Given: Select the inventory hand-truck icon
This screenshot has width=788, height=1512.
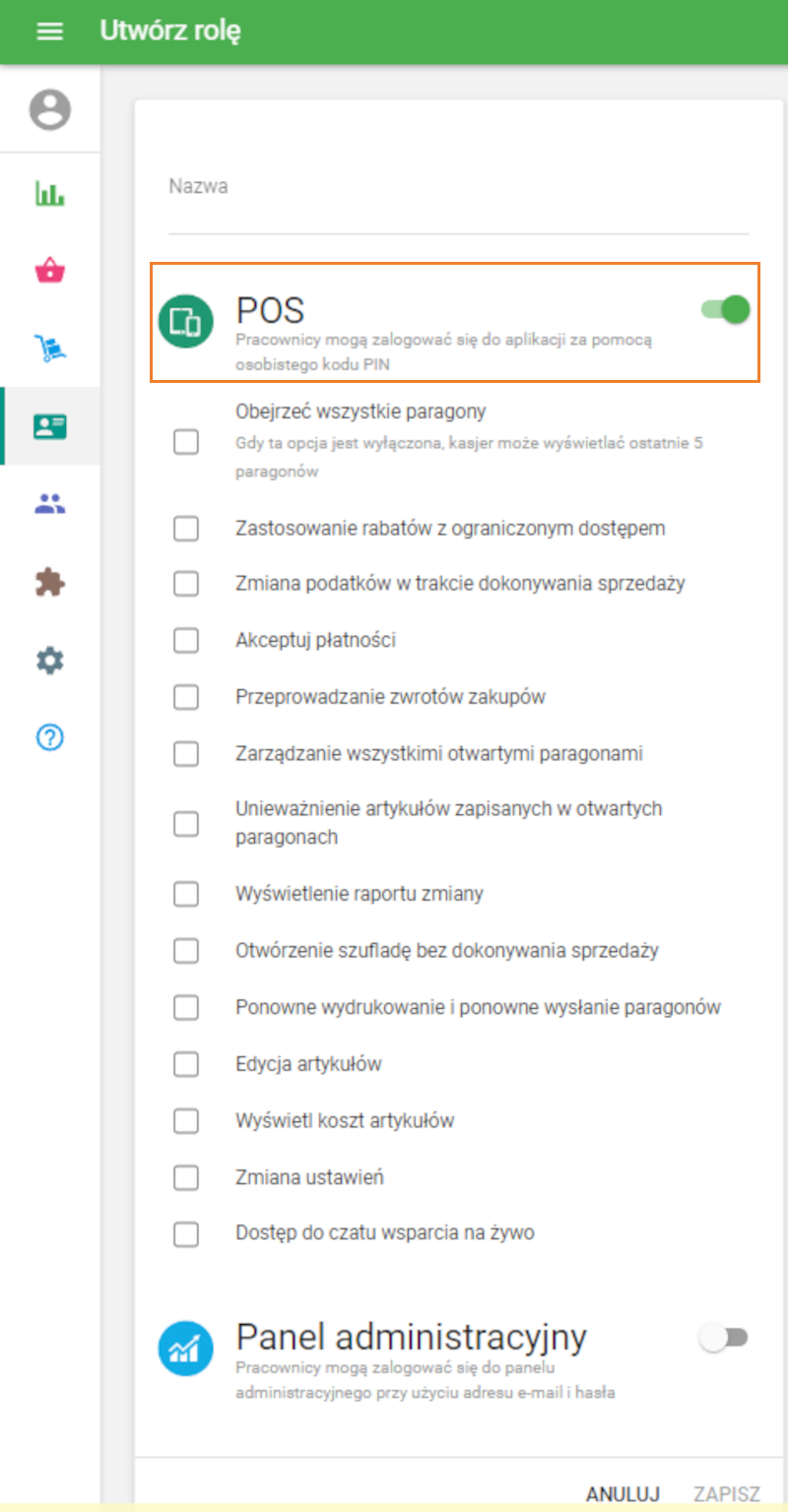Looking at the screenshot, I should pyautogui.click(x=49, y=346).
